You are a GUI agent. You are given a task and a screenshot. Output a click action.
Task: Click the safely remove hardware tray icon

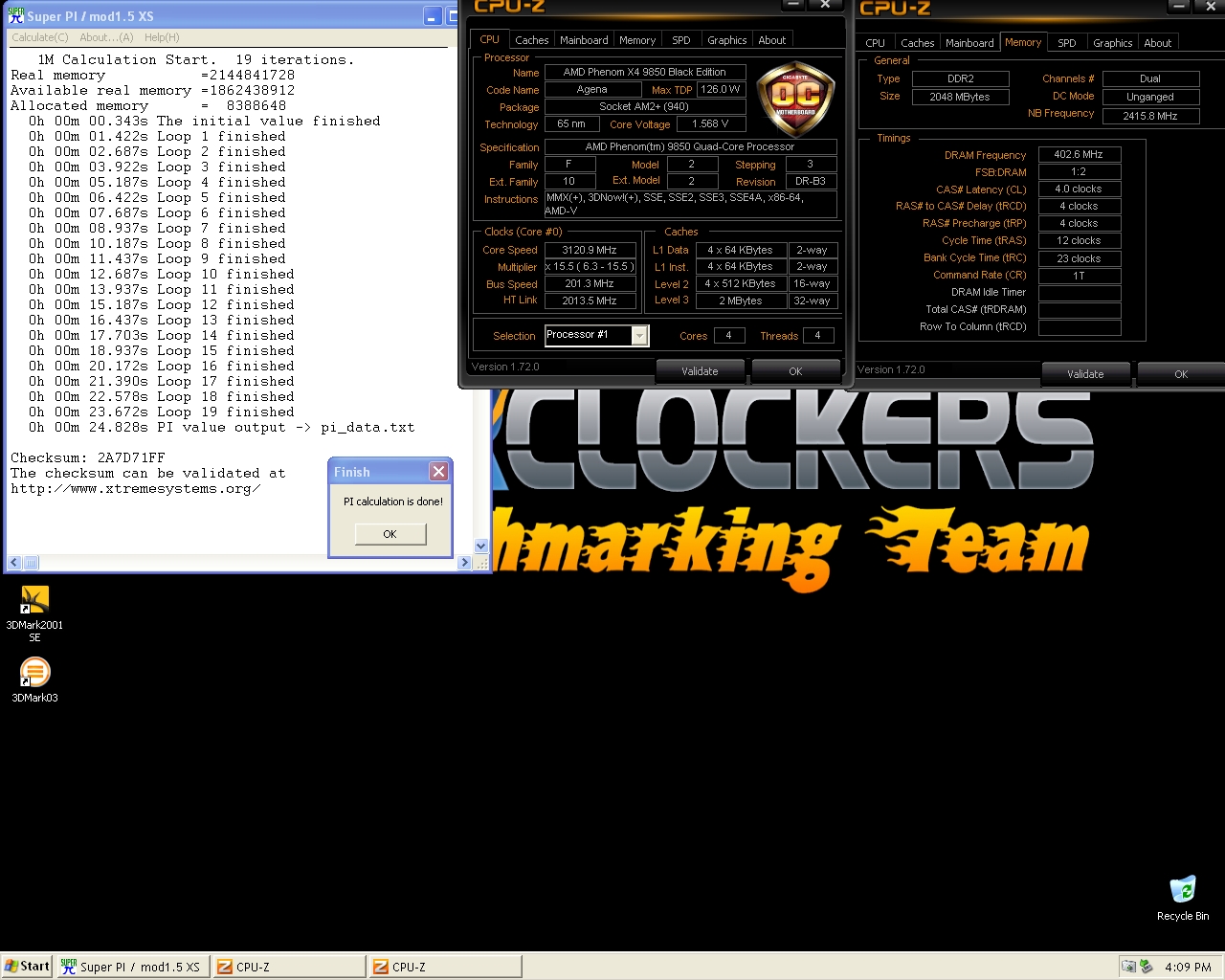pos(1147,967)
